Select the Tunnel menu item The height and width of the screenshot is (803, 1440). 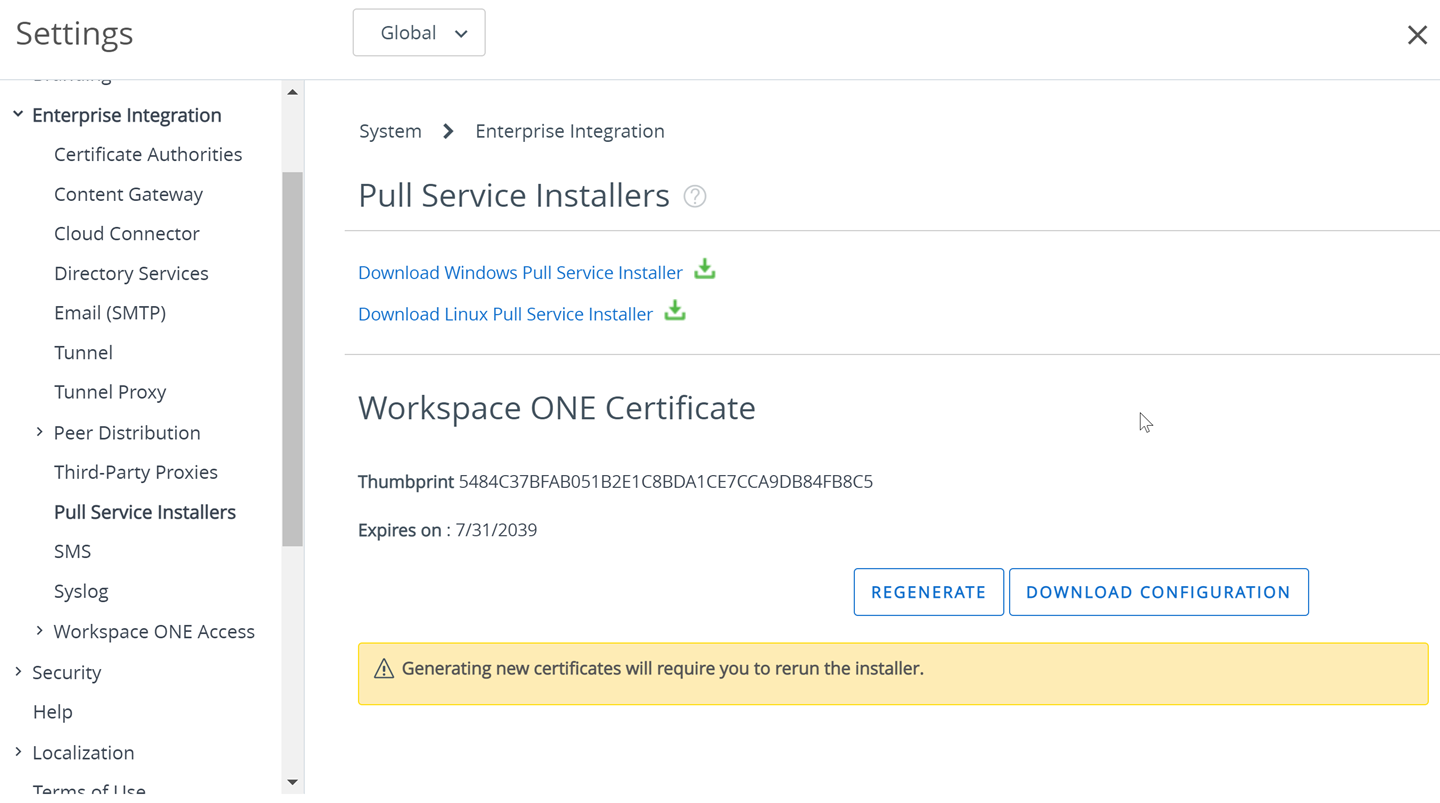pos(83,352)
